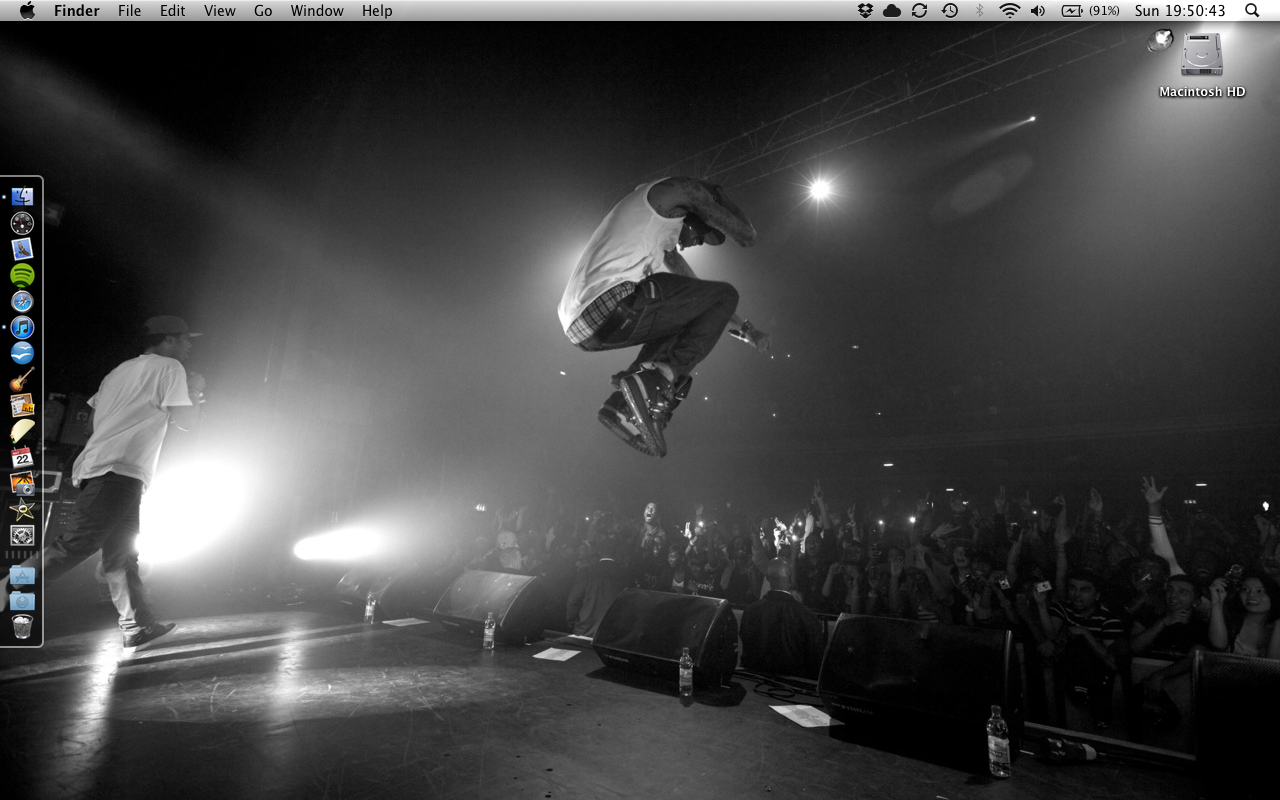Screen dimensions: 1280x800
Task: Open the Dropbox menu bar icon
Action: [866, 10]
